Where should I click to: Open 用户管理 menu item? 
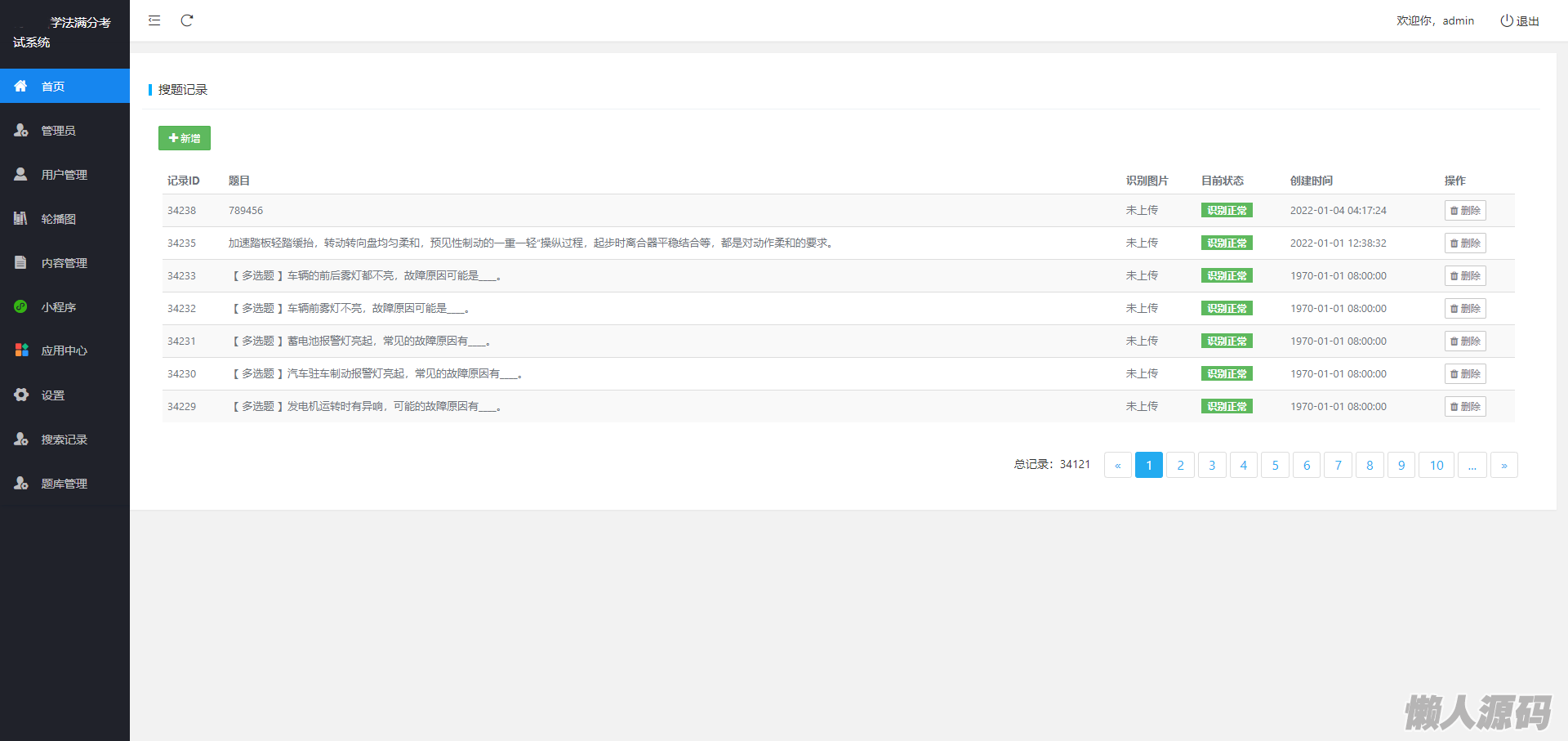(65, 174)
